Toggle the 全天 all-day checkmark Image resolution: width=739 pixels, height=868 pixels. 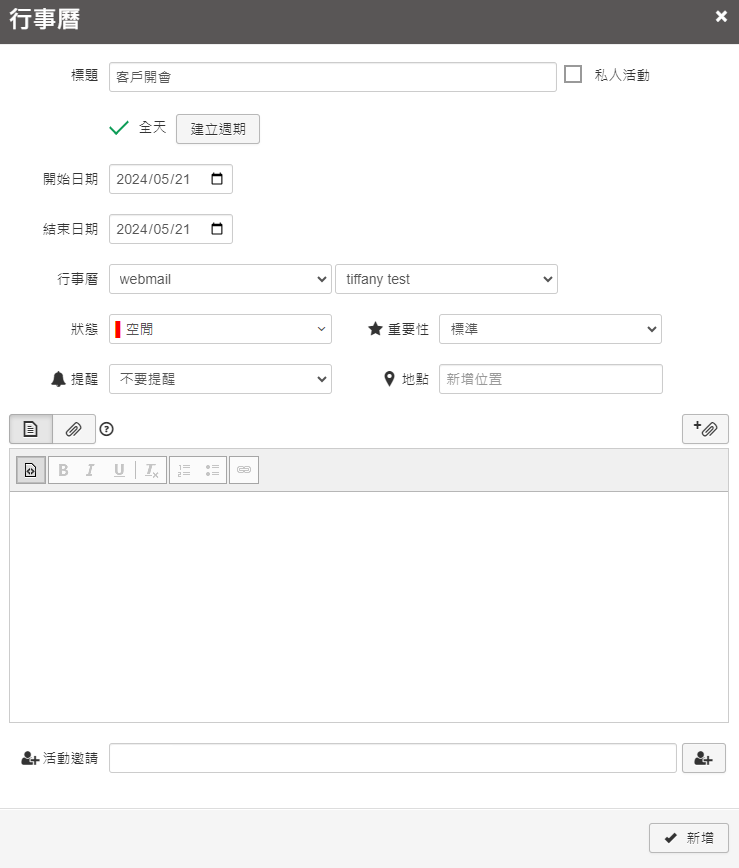point(119,128)
